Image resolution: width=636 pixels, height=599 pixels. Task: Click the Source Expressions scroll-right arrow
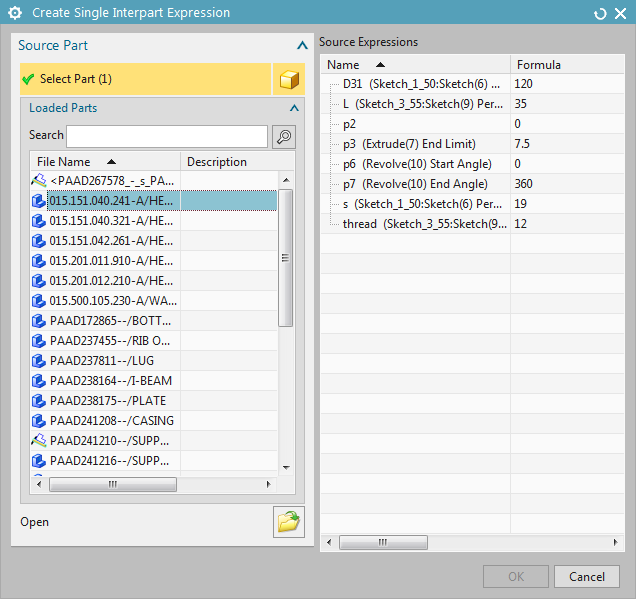(x=615, y=542)
